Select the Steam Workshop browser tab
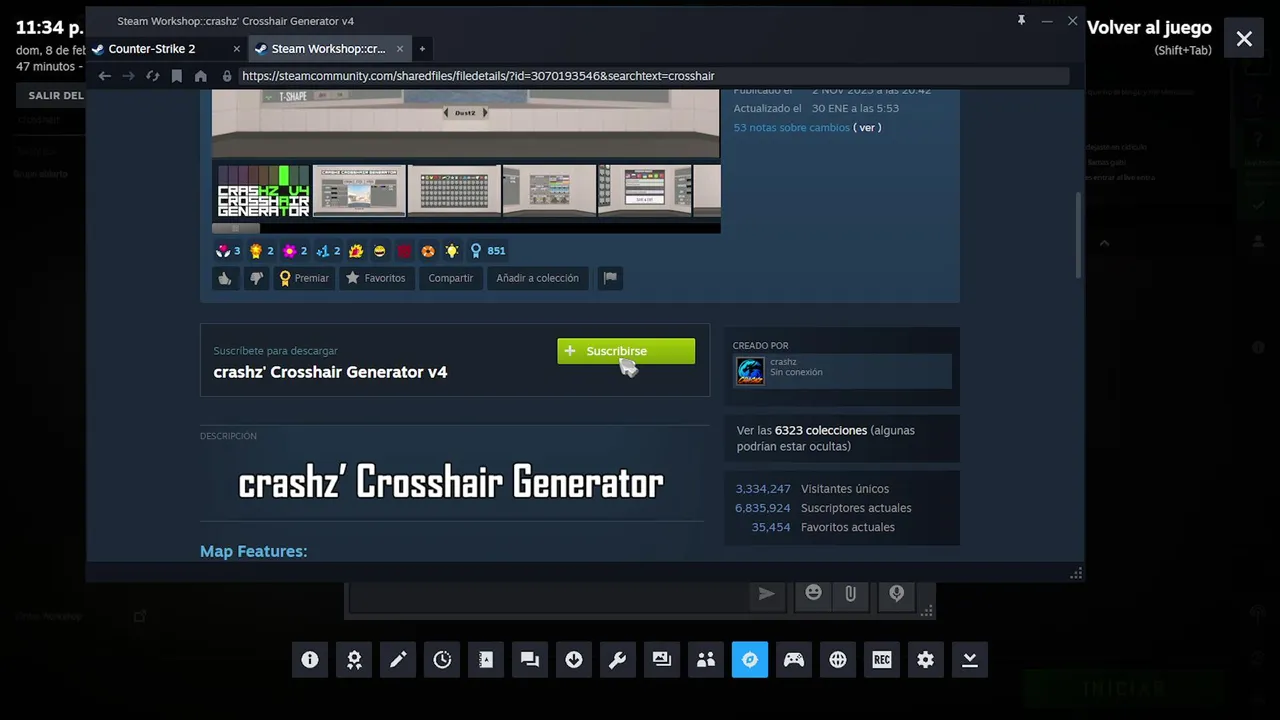The width and height of the screenshot is (1280, 720). [328, 49]
